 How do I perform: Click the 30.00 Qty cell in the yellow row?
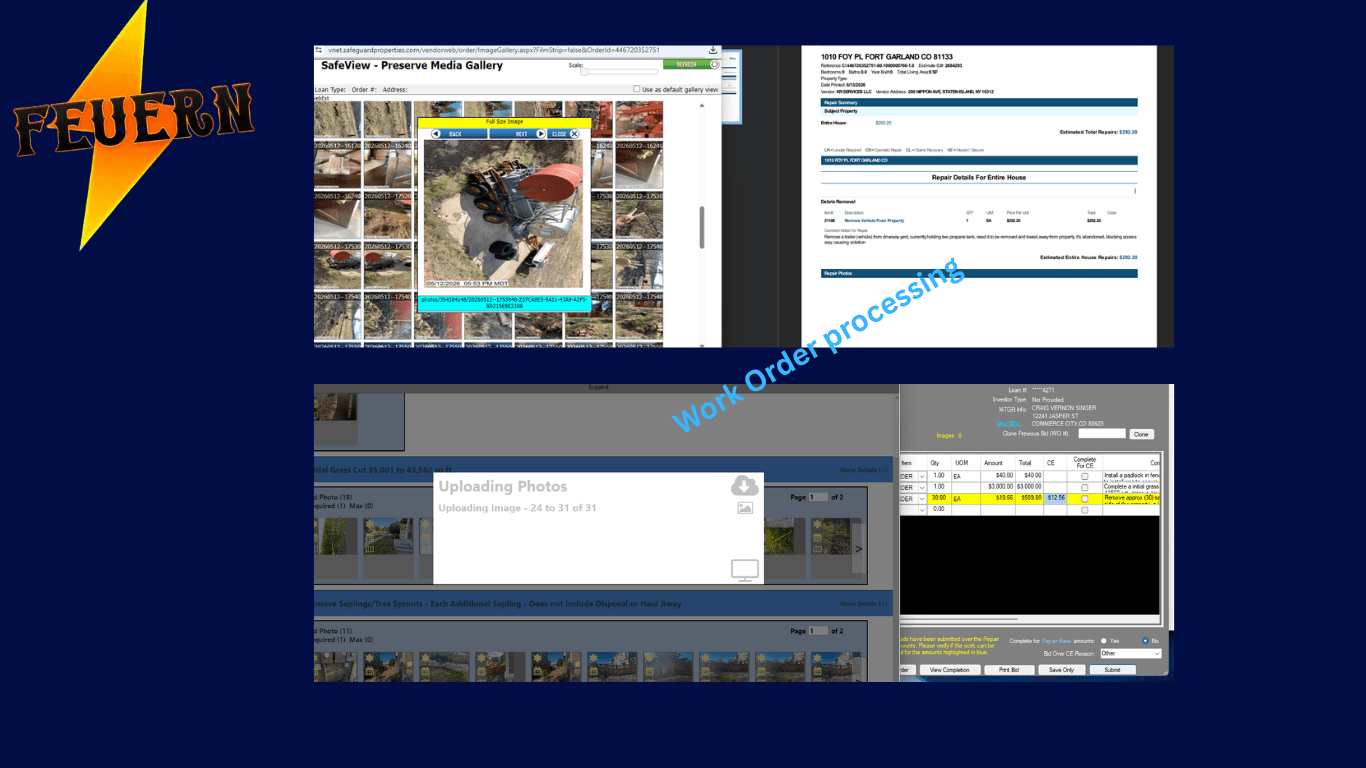click(938, 498)
